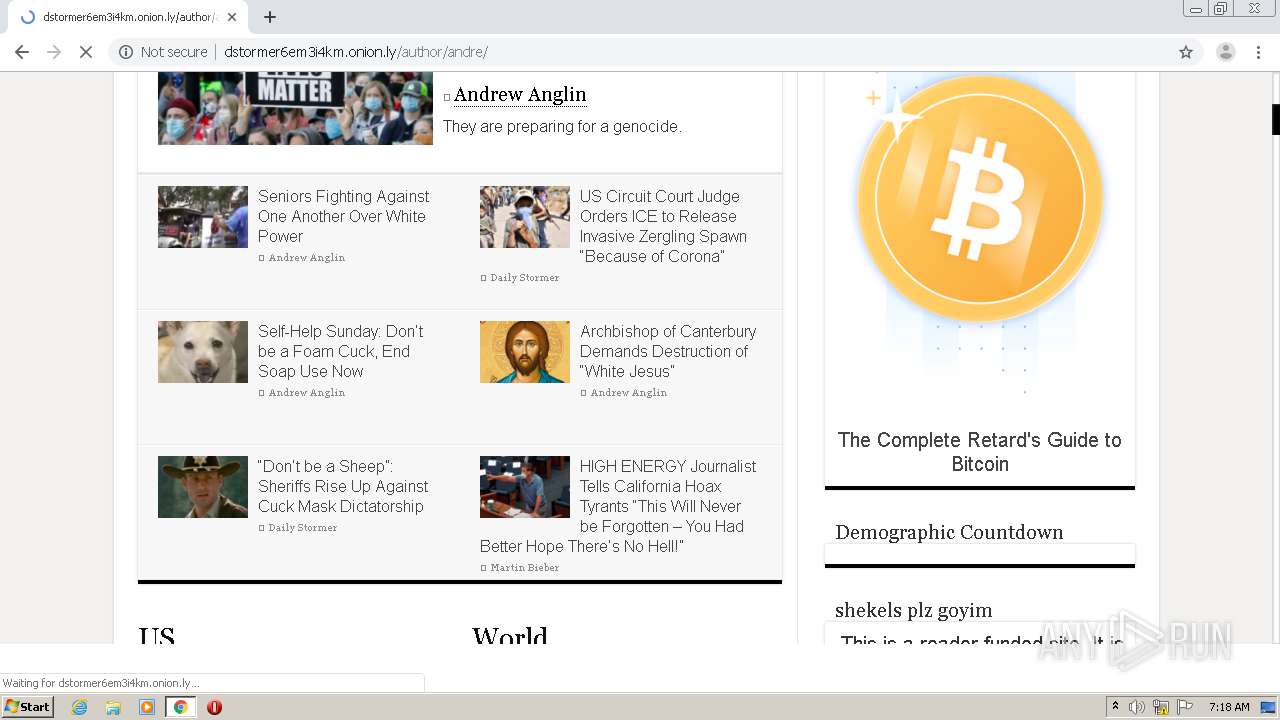Stop loading the page
1280x720 pixels.
(x=86, y=52)
